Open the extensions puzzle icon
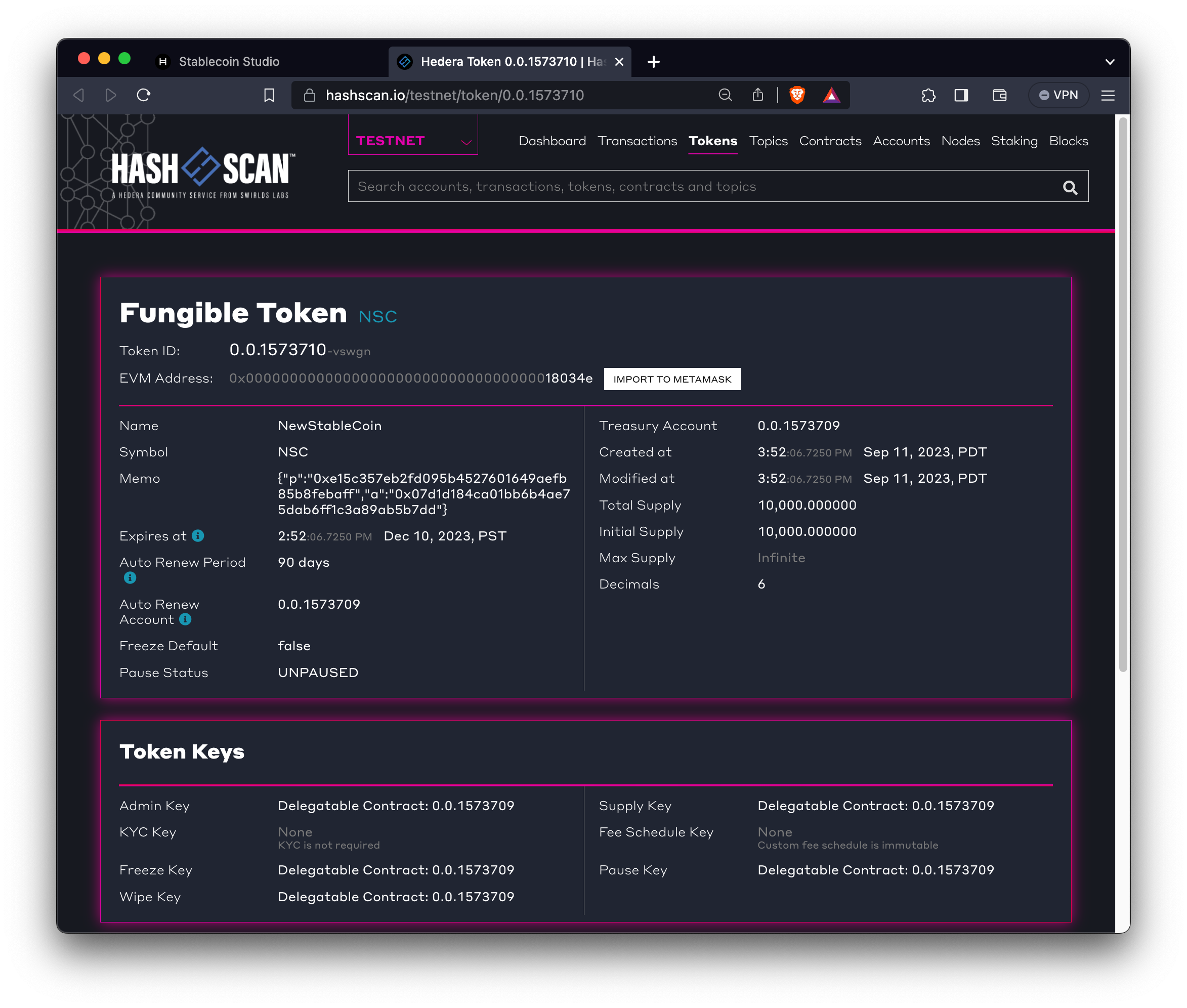Screen dimensions: 1187x1008 (x=928, y=95)
